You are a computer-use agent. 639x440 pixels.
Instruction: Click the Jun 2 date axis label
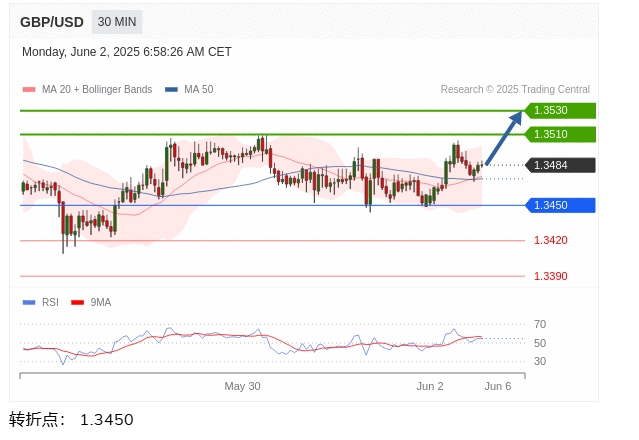(x=430, y=386)
